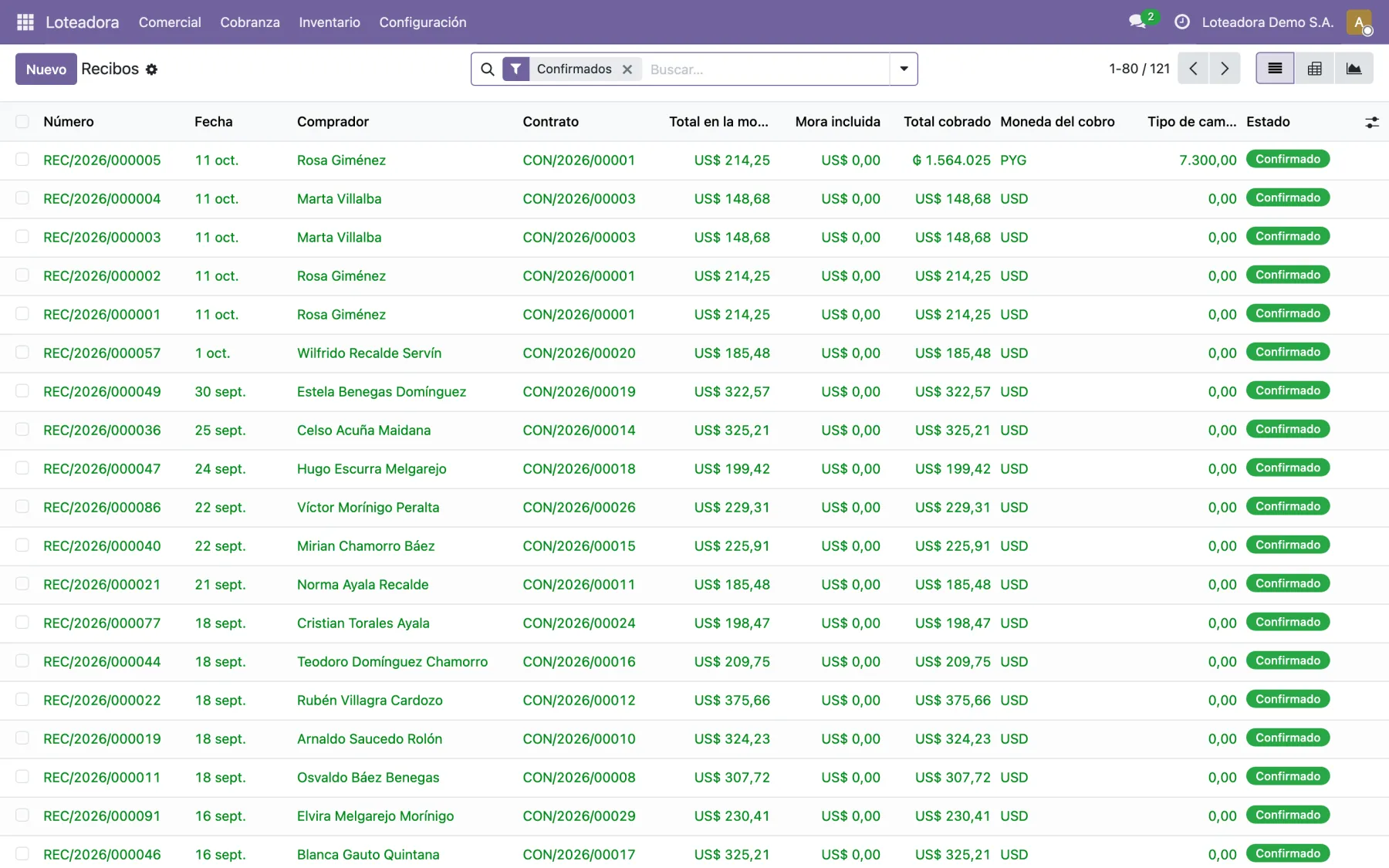Open user avatar account menu
1389x868 pixels.
point(1359,22)
